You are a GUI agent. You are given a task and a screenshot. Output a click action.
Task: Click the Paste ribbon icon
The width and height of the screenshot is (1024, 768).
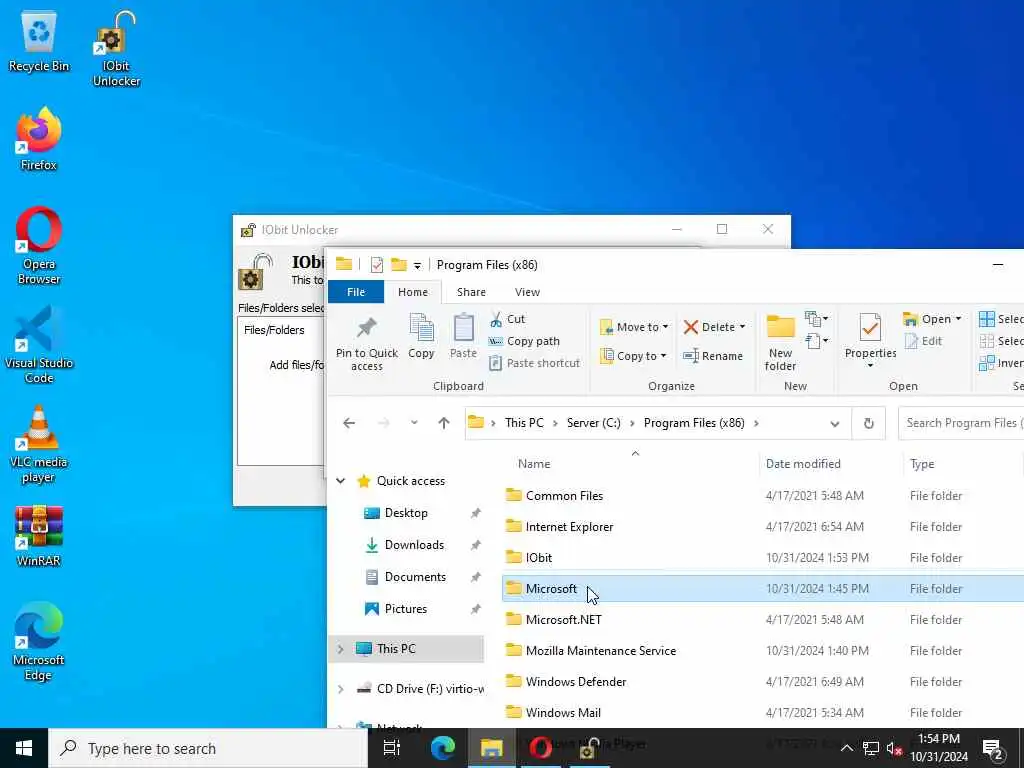tap(463, 337)
